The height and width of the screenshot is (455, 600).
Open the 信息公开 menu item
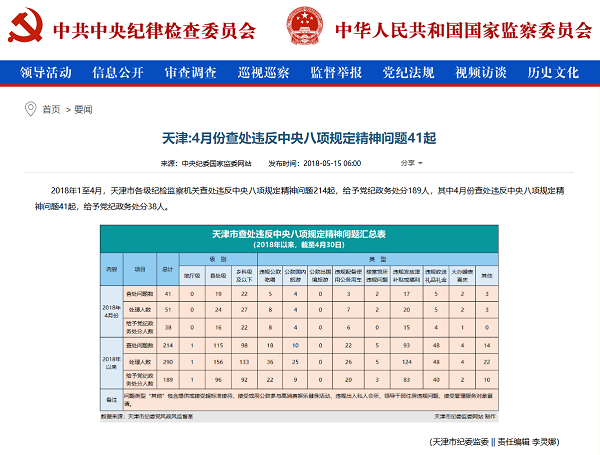(x=118, y=72)
